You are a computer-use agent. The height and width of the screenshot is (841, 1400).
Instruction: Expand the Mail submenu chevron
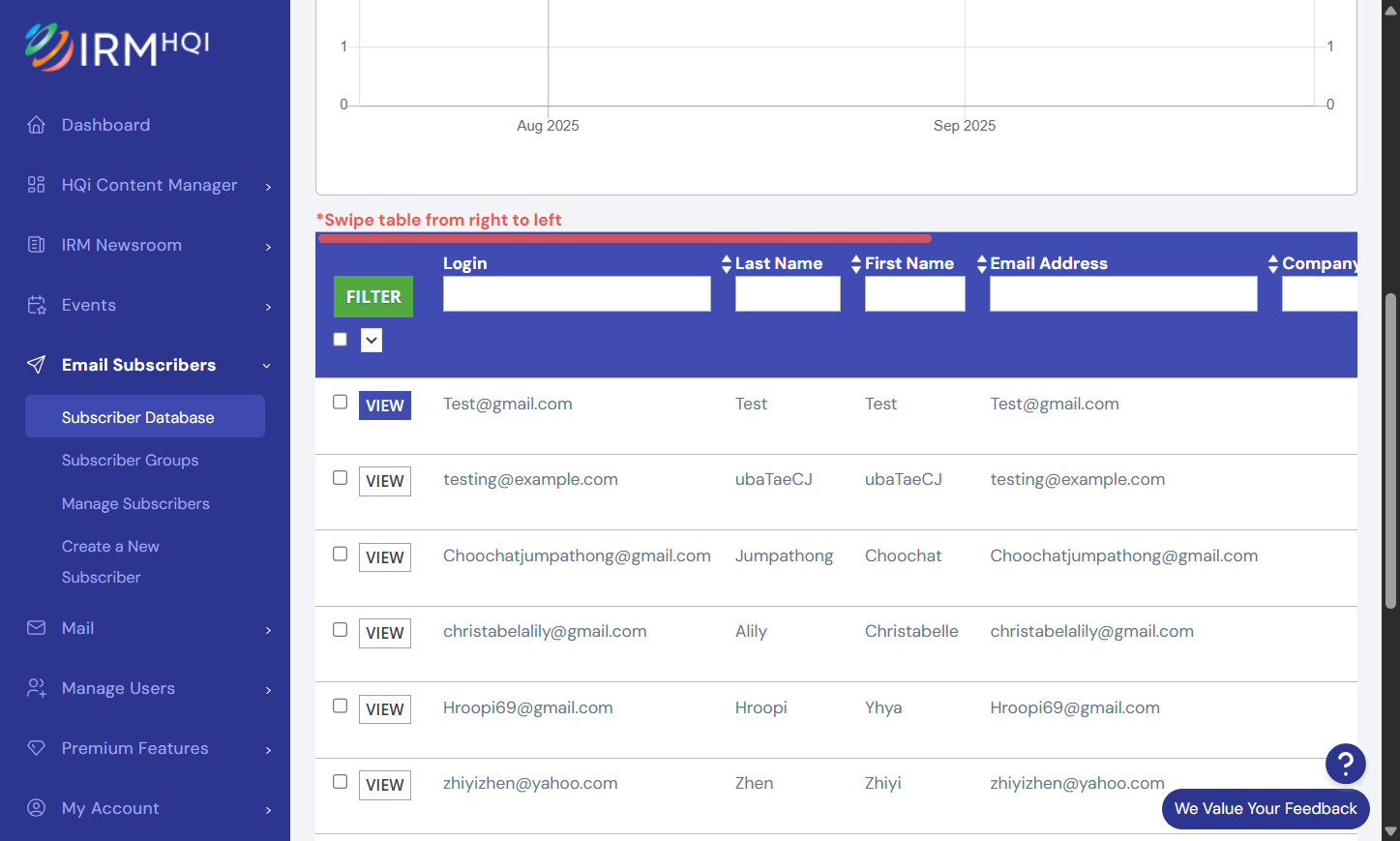pos(268,630)
